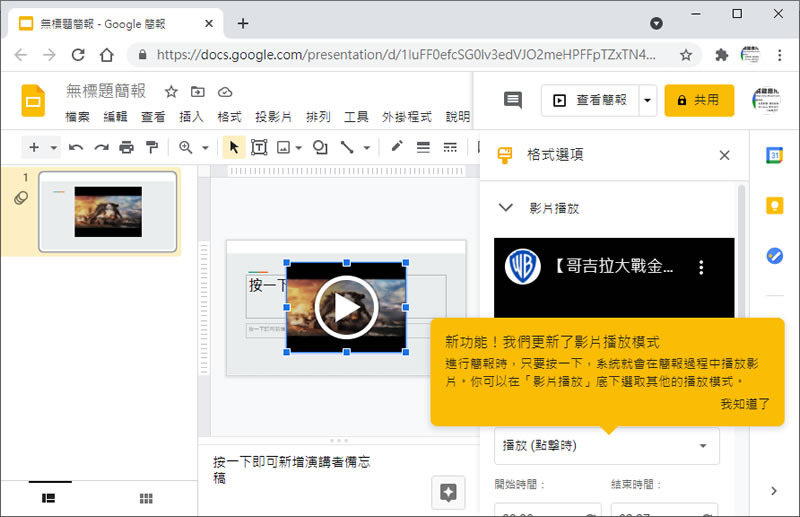Select the text box tool

tap(259, 147)
